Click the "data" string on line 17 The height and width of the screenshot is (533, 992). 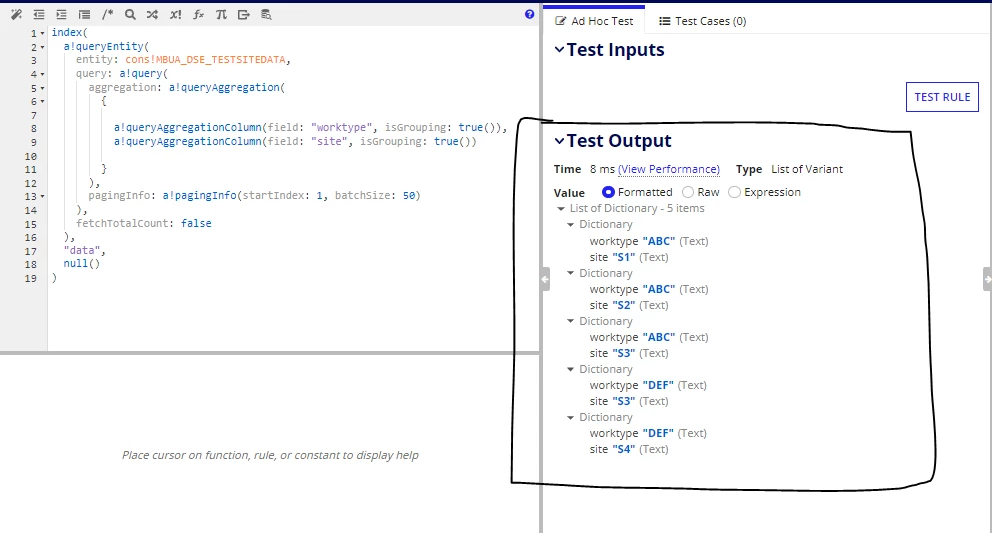pos(82,250)
